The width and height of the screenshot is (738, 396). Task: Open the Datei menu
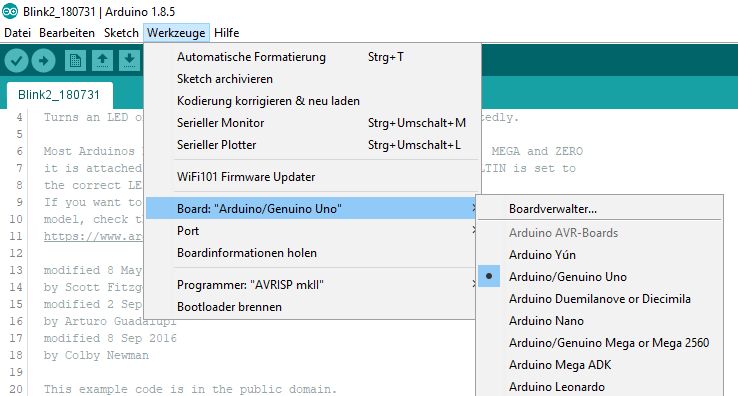pos(17,33)
